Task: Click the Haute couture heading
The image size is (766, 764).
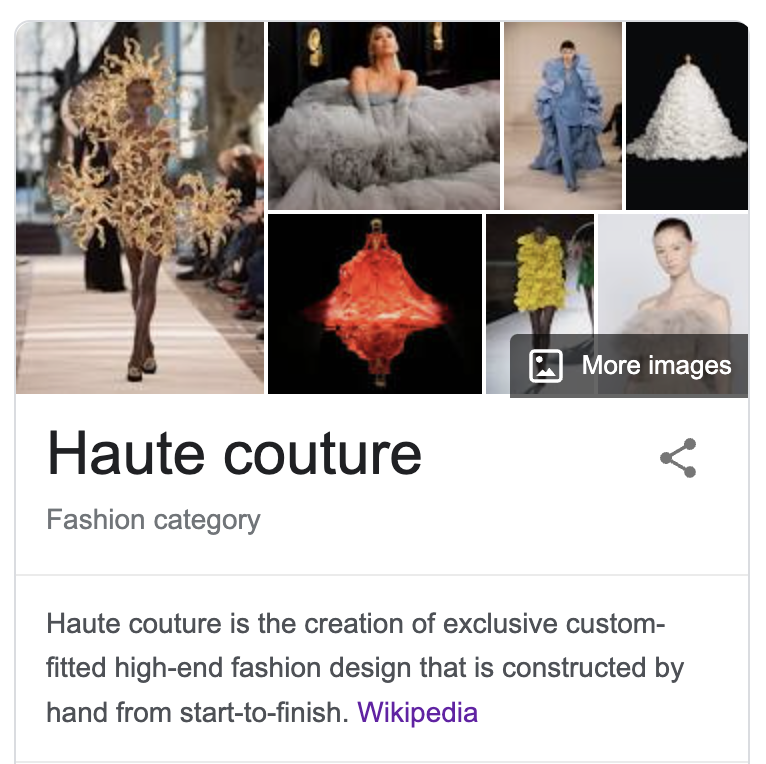Action: tap(234, 453)
